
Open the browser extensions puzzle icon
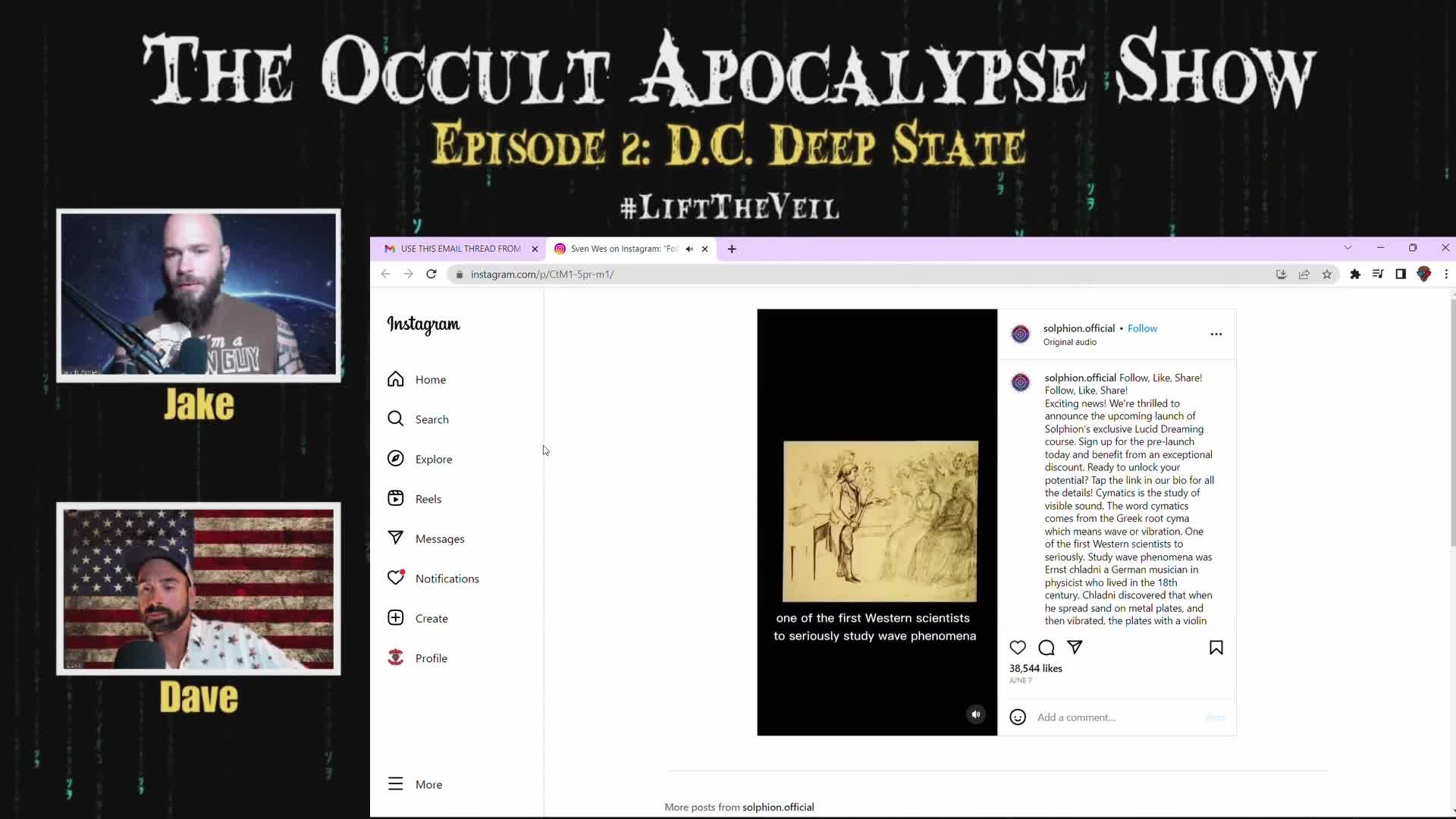[1355, 275]
